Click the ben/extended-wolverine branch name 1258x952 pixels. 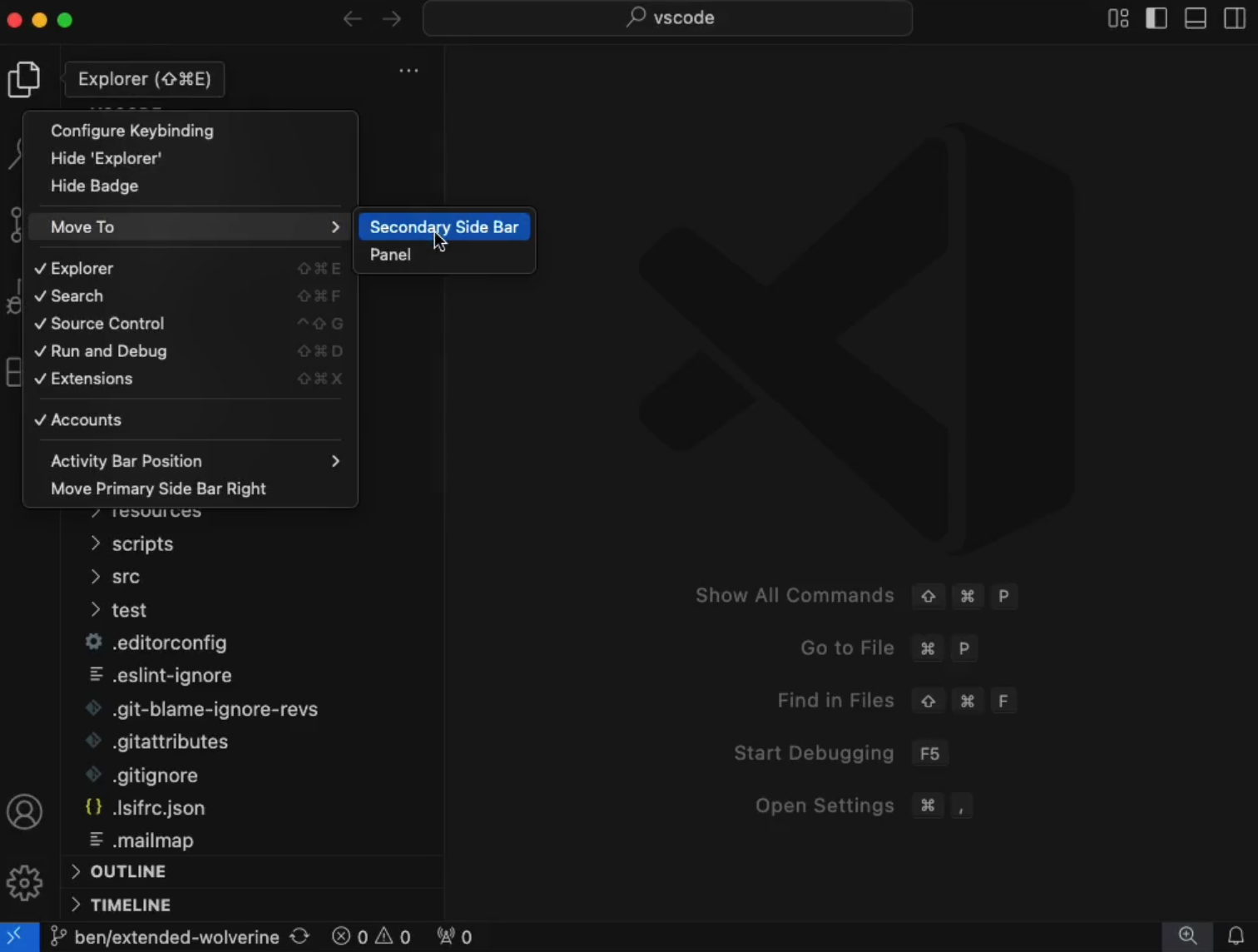(176, 937)
